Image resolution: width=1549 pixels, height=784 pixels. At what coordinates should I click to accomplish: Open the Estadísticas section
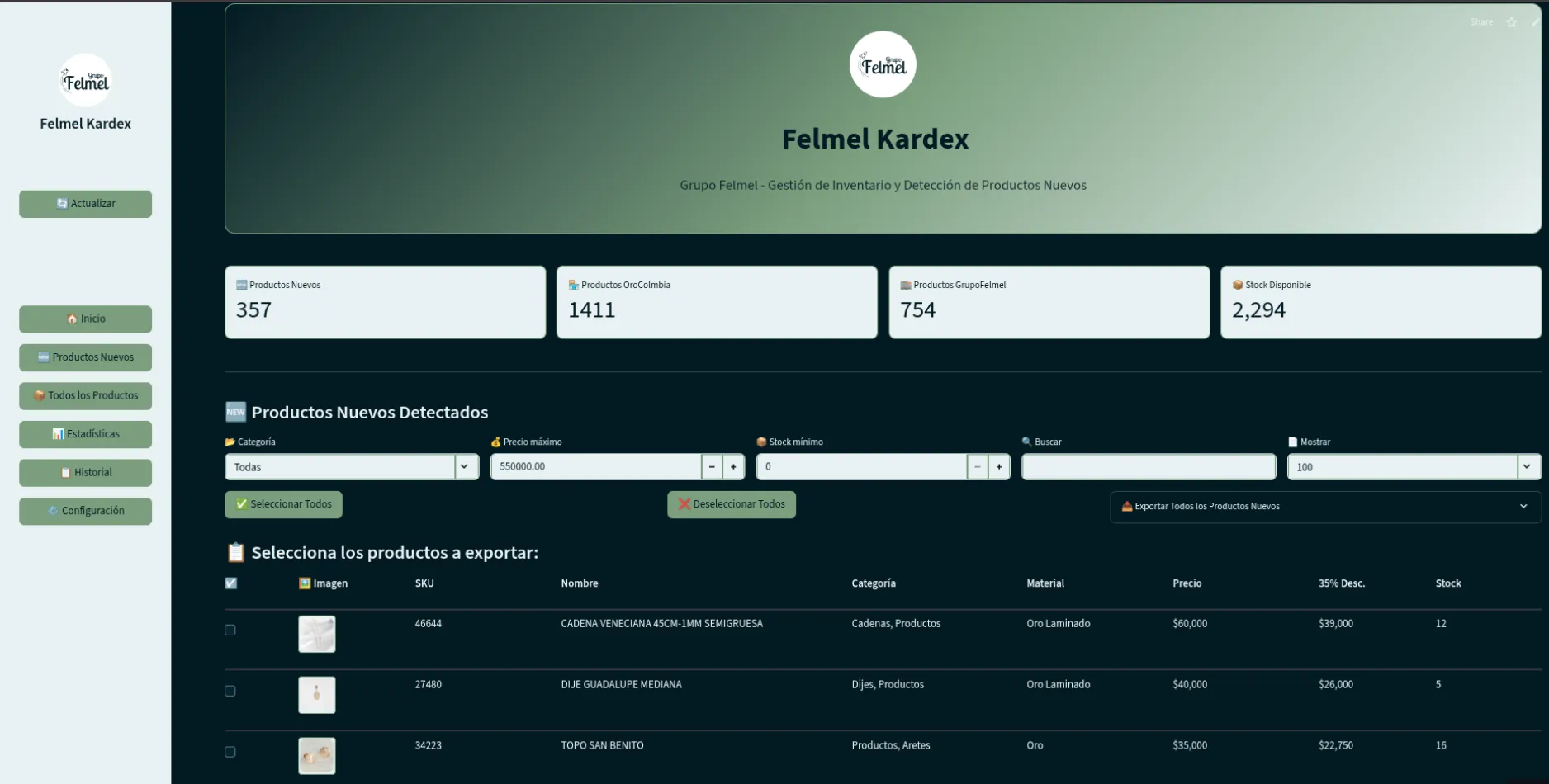(x=86, y=434)
